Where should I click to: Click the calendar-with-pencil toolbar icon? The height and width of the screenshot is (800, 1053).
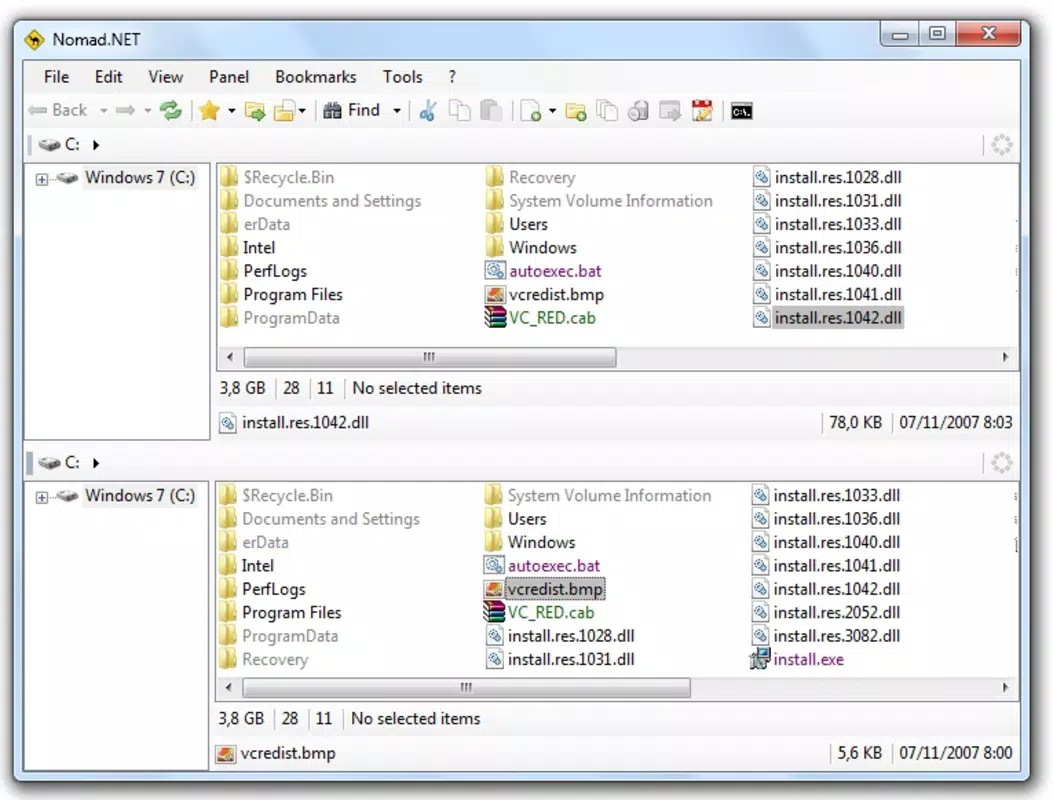click(x=702, y=111)
